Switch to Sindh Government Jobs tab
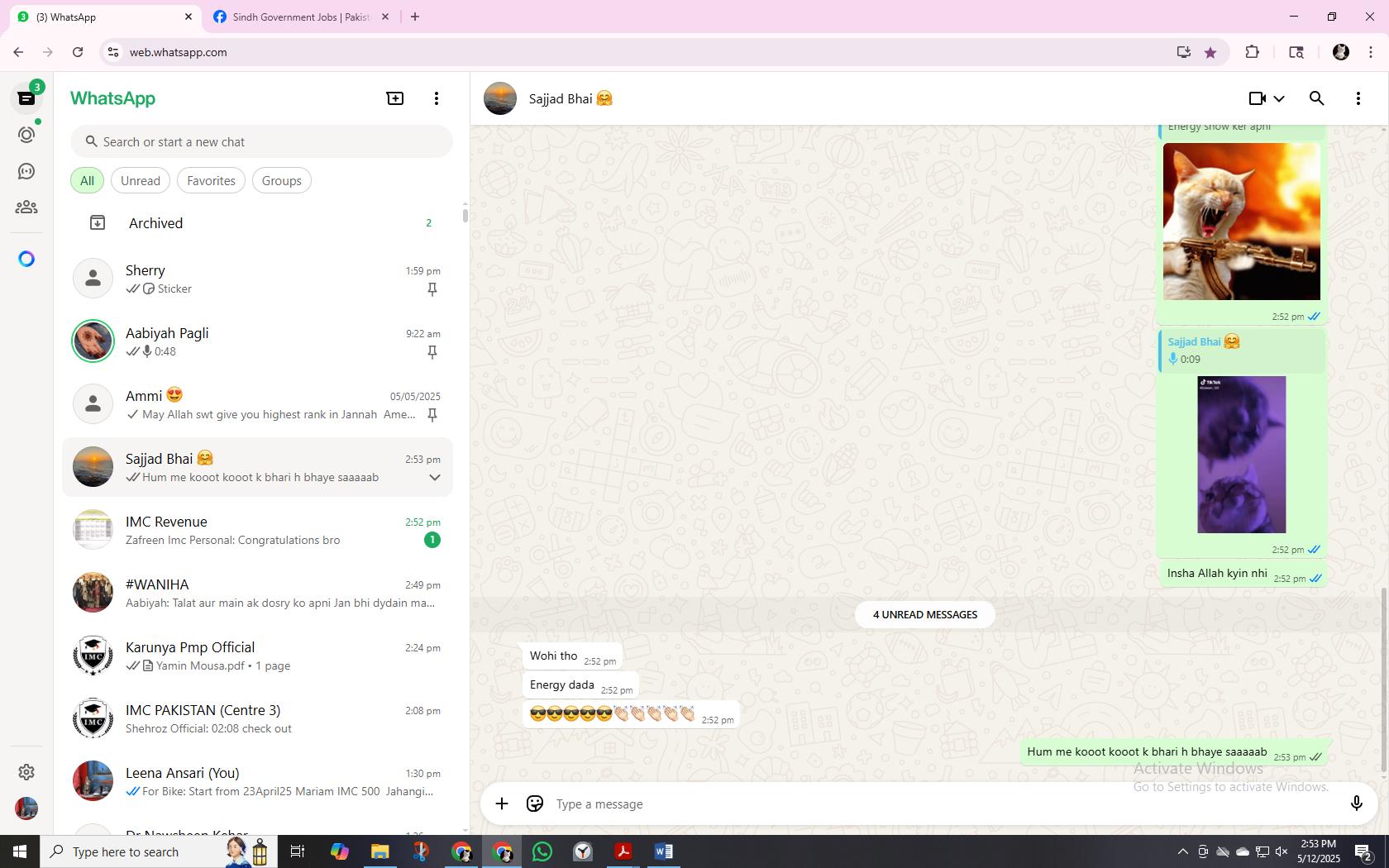This screenshot has height=868, width=1389. (300, 17)
